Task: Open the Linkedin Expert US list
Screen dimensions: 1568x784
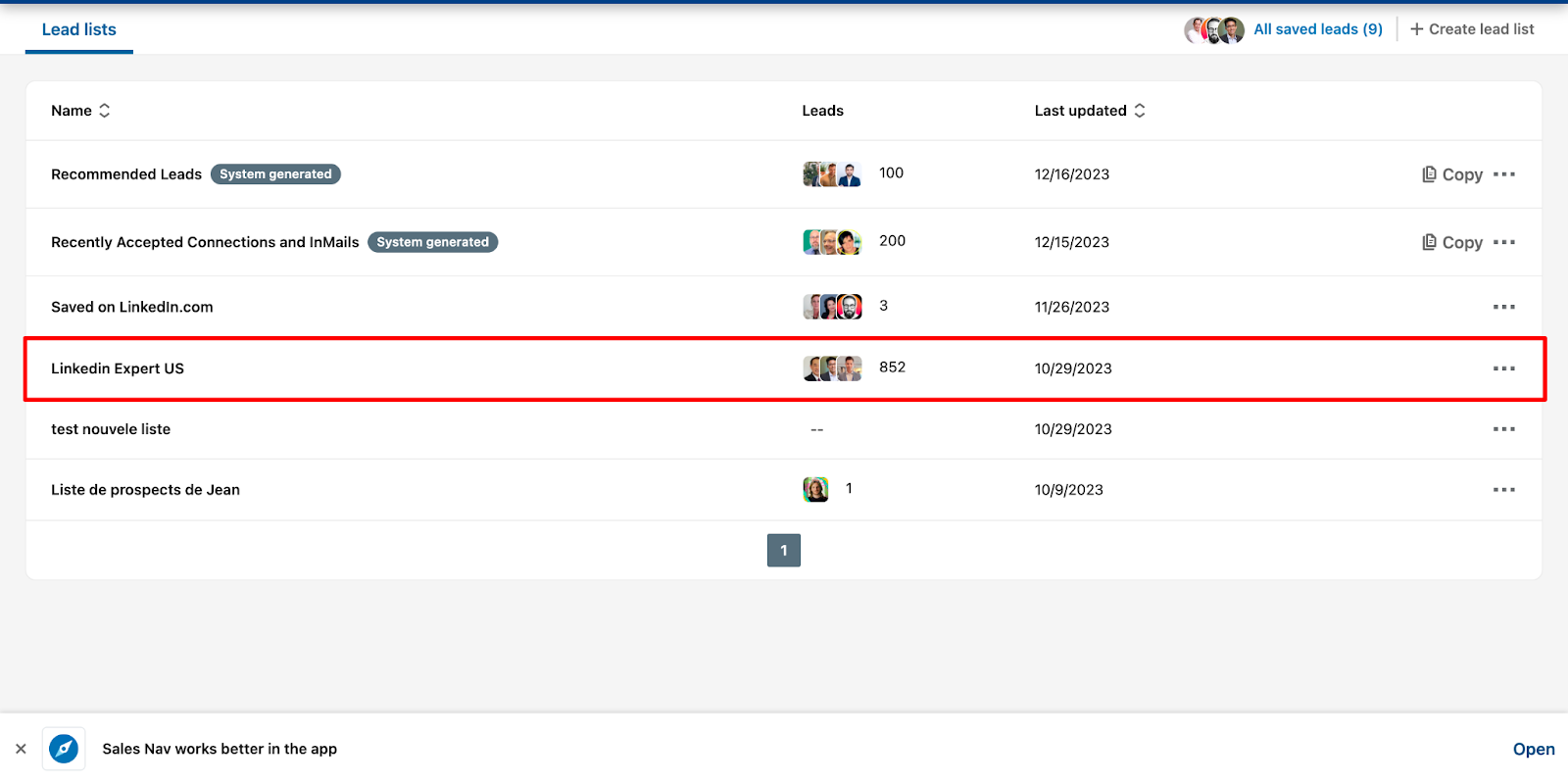Action: click(118, 368)
